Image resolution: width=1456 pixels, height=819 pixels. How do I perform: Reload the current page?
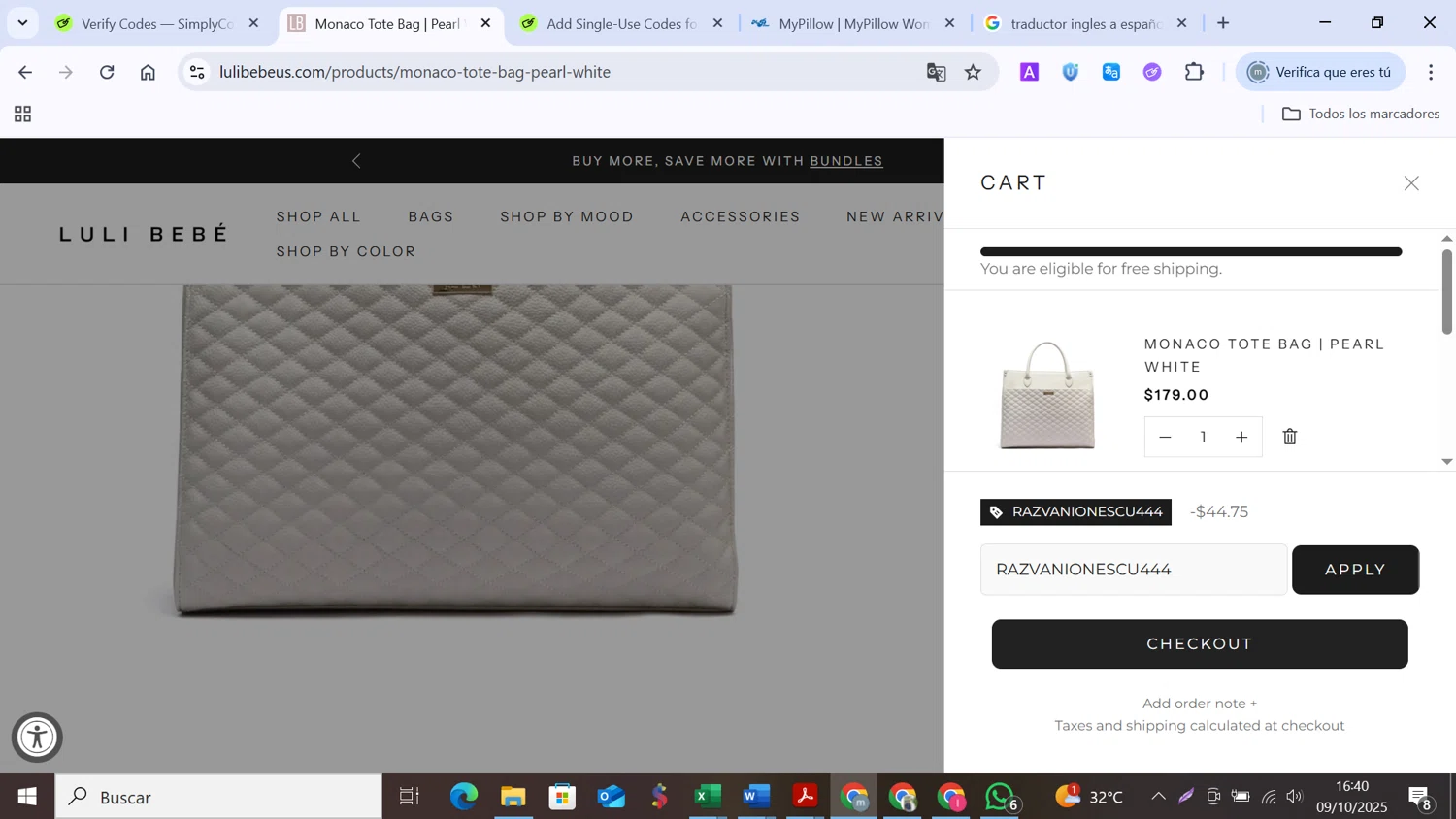tap(107, 72)
